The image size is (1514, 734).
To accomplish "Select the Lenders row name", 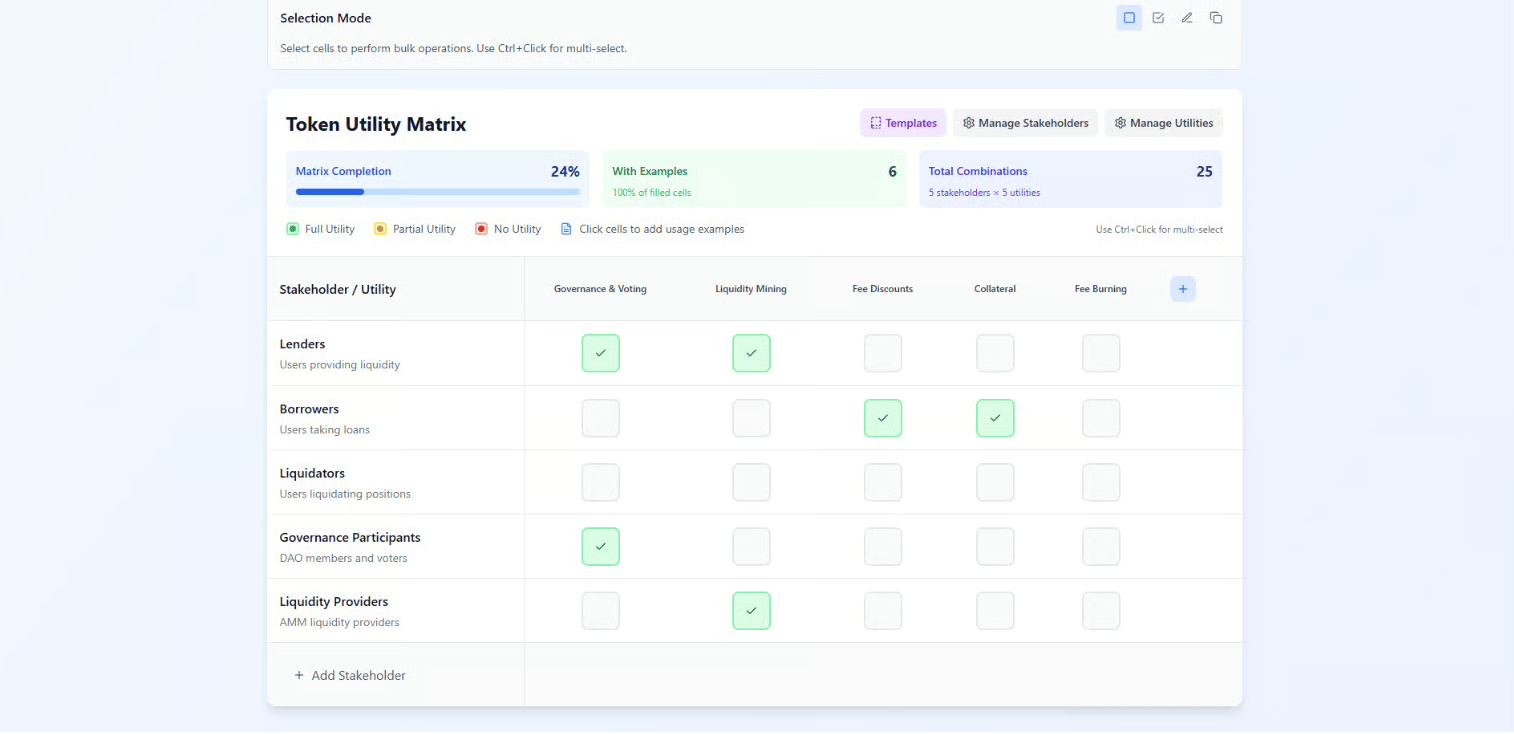I will pyautogui.click(x=302, y=344).
